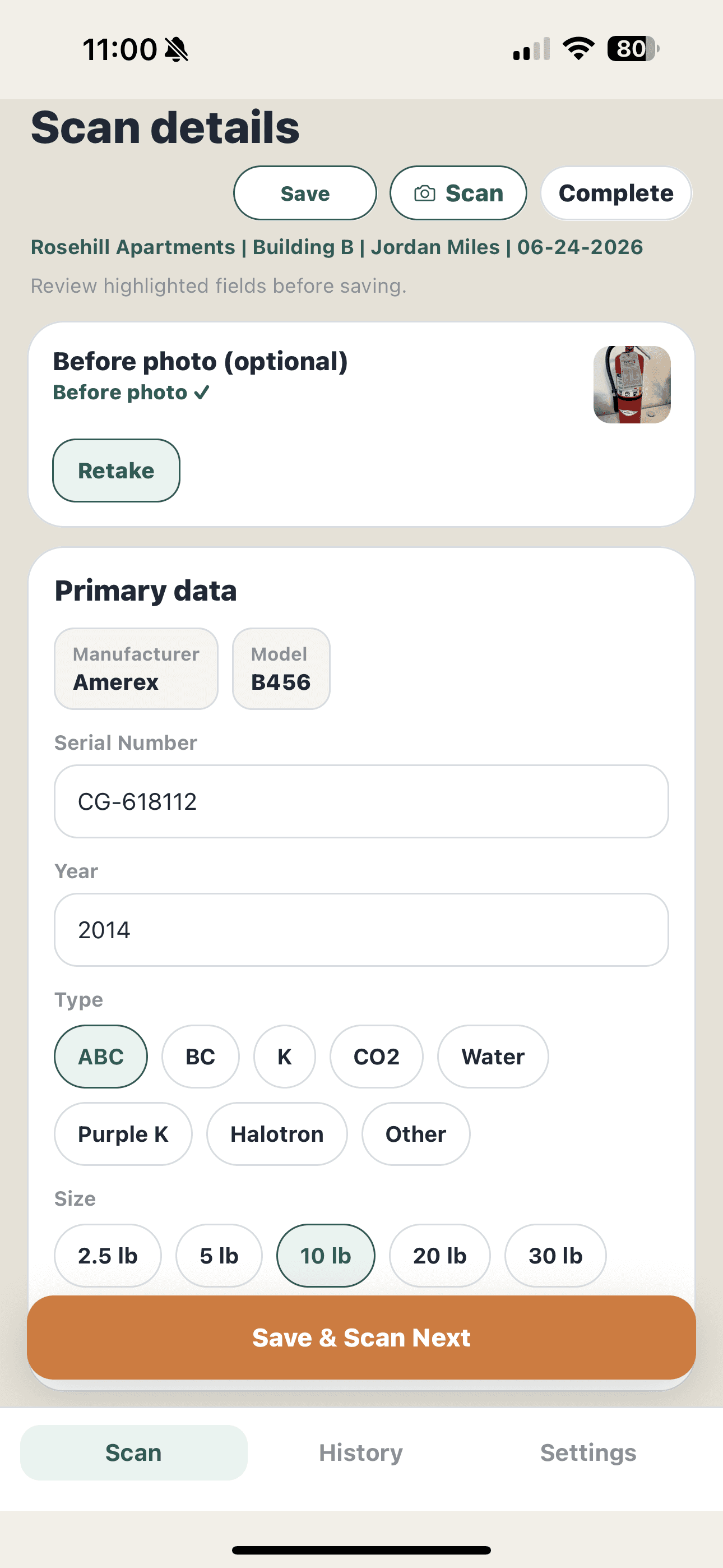Tap the camera icon on Scan button
The image size is (723, 1568).
tap(424, 193)
